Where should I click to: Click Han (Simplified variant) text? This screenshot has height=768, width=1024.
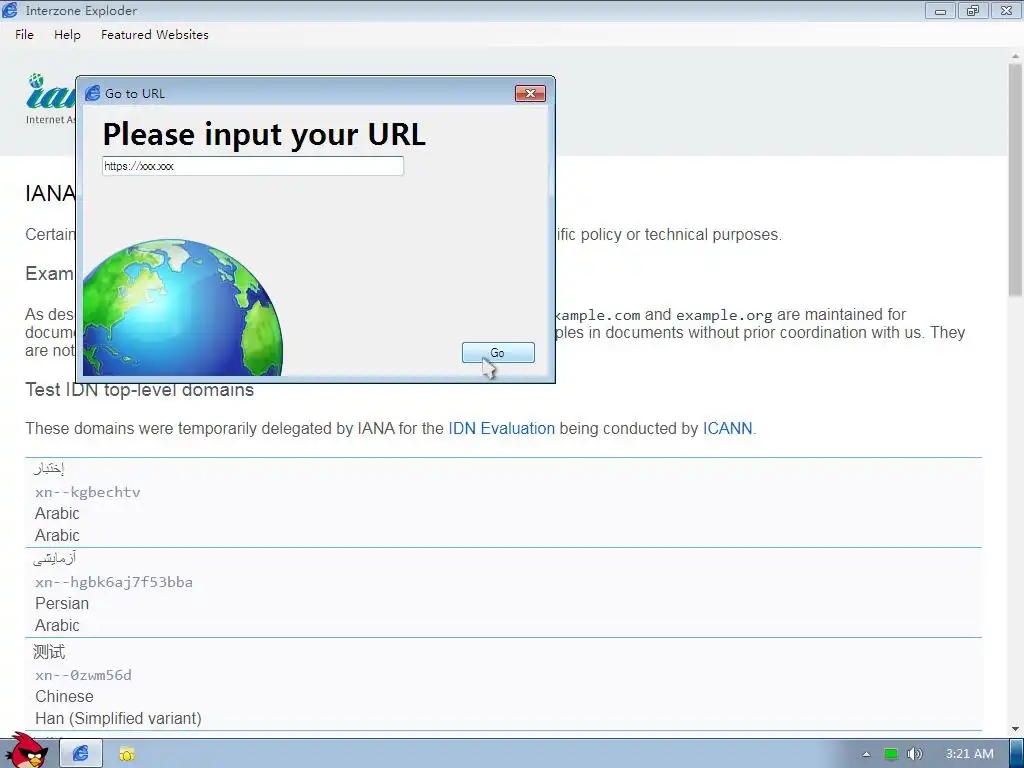pyautogui.click(x=118, y=718)
